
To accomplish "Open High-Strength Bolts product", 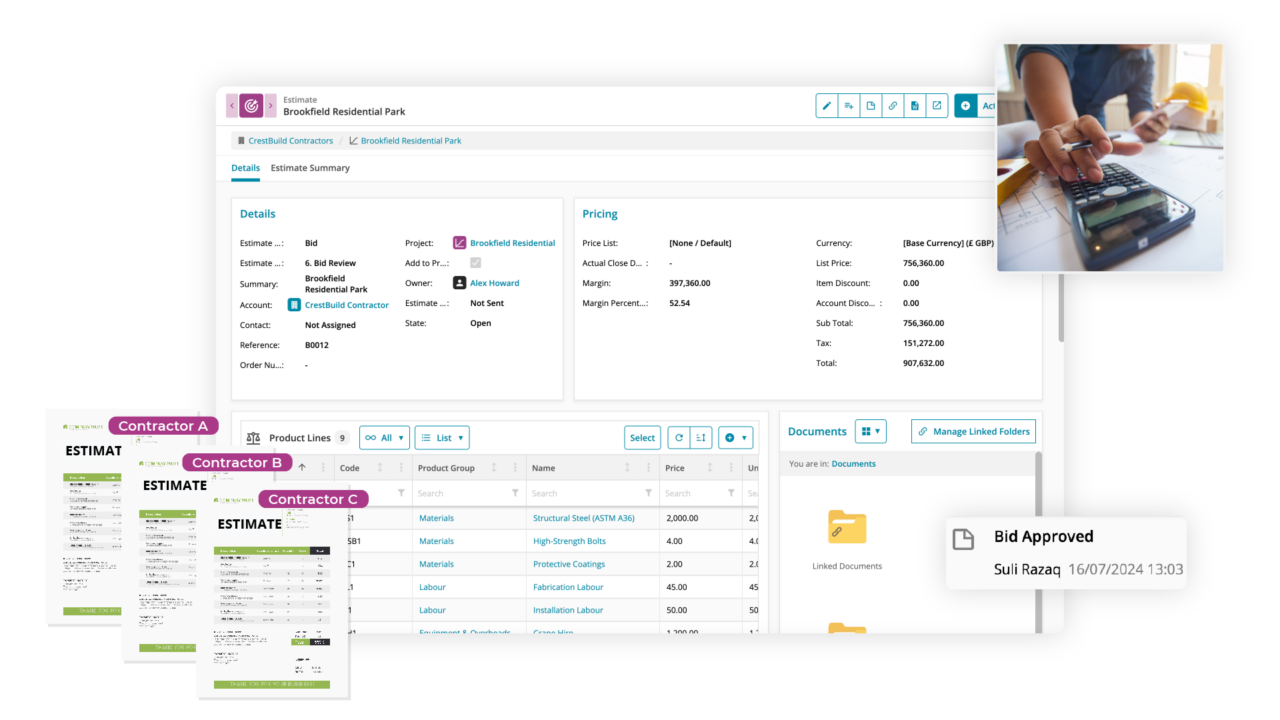I will coord(570,541).
